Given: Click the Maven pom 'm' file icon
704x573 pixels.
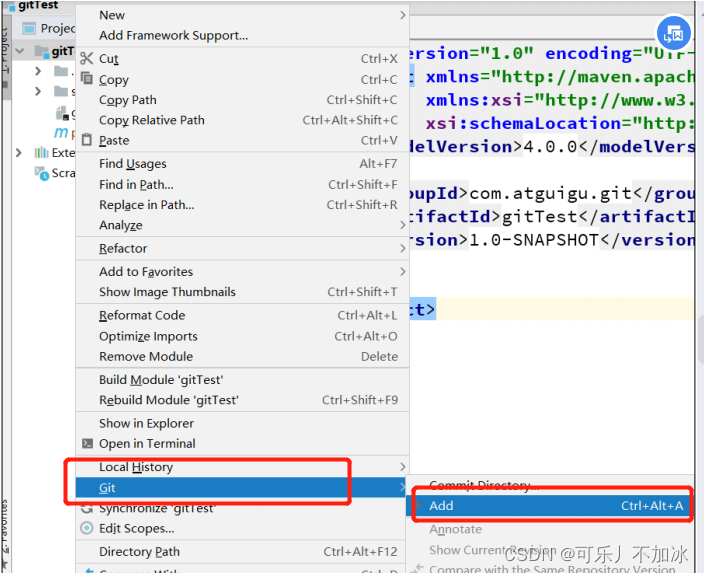Looking at the screenshot, I should pos(61,132).
